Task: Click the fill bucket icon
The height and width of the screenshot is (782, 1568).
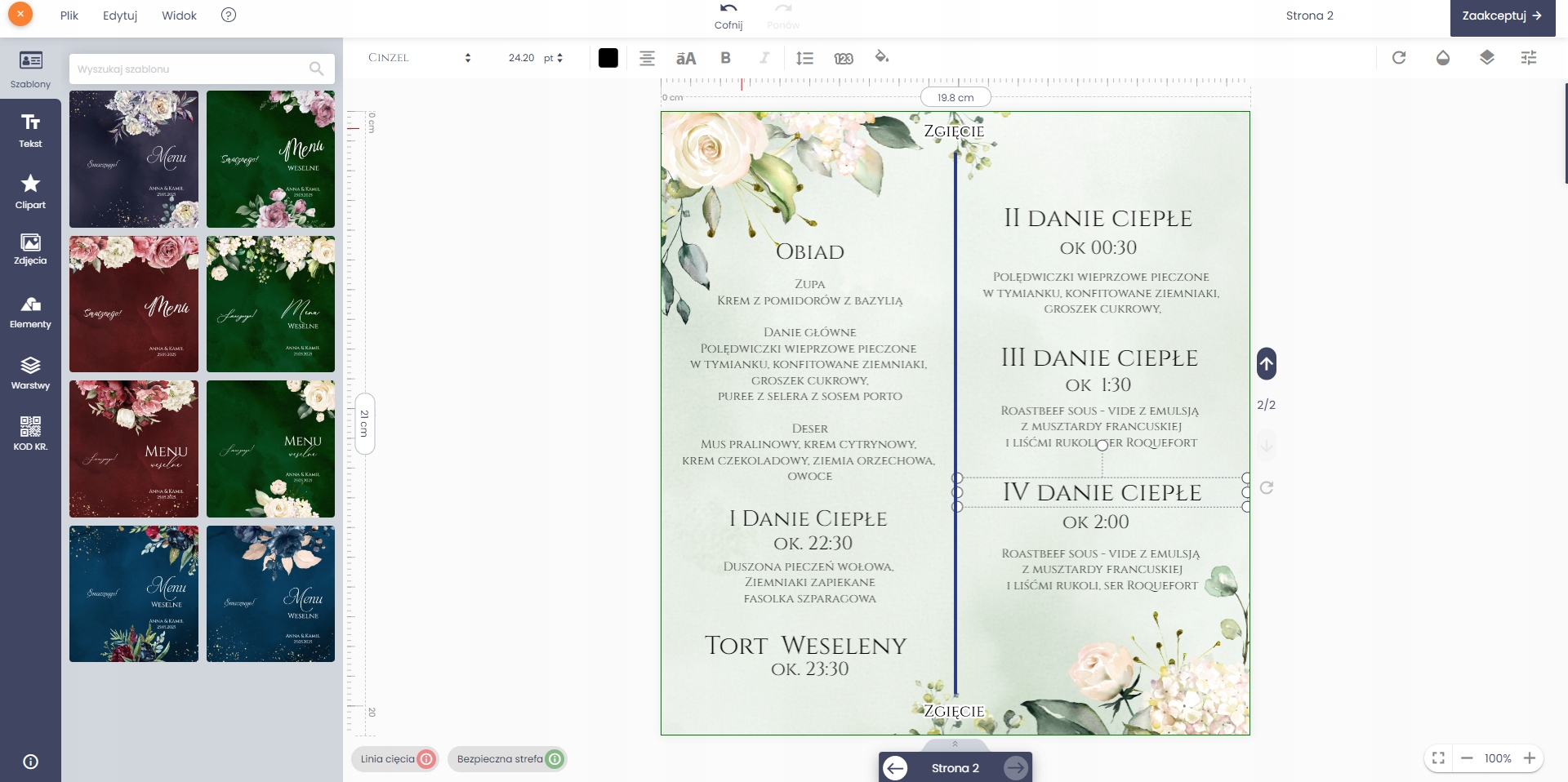Action: point(881,57)
